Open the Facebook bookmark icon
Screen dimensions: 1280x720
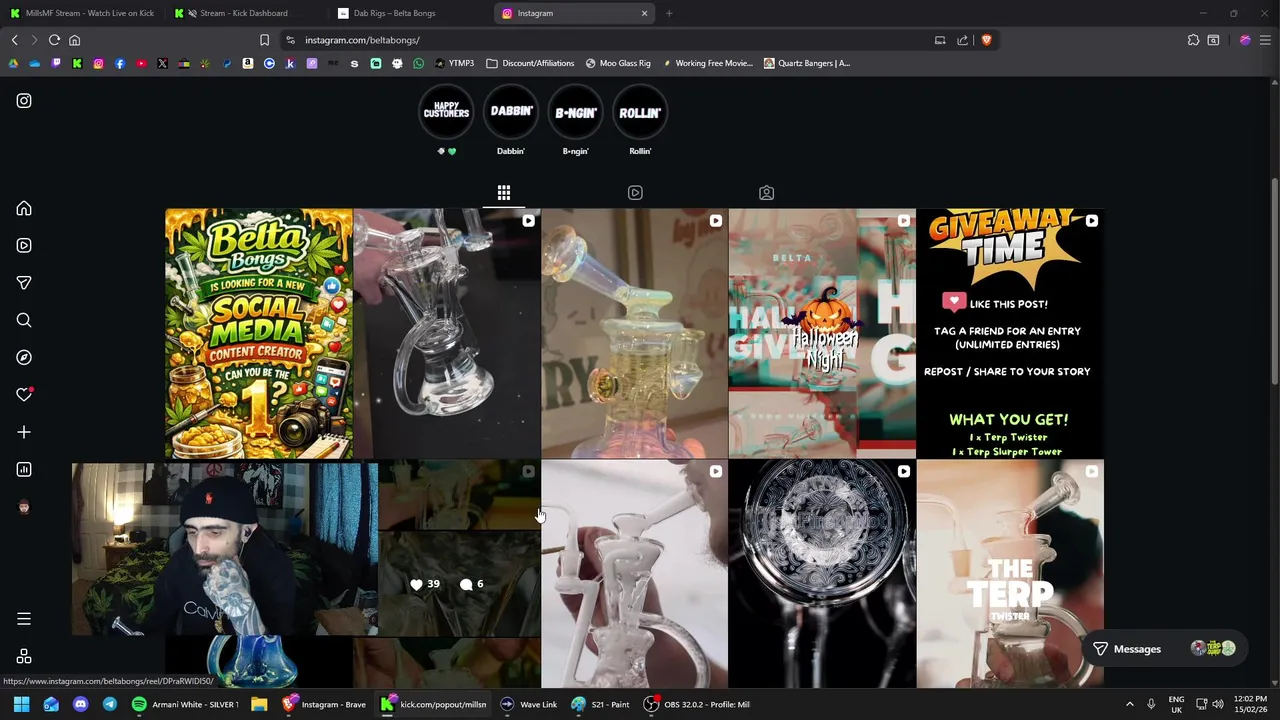tap(120, 63)
